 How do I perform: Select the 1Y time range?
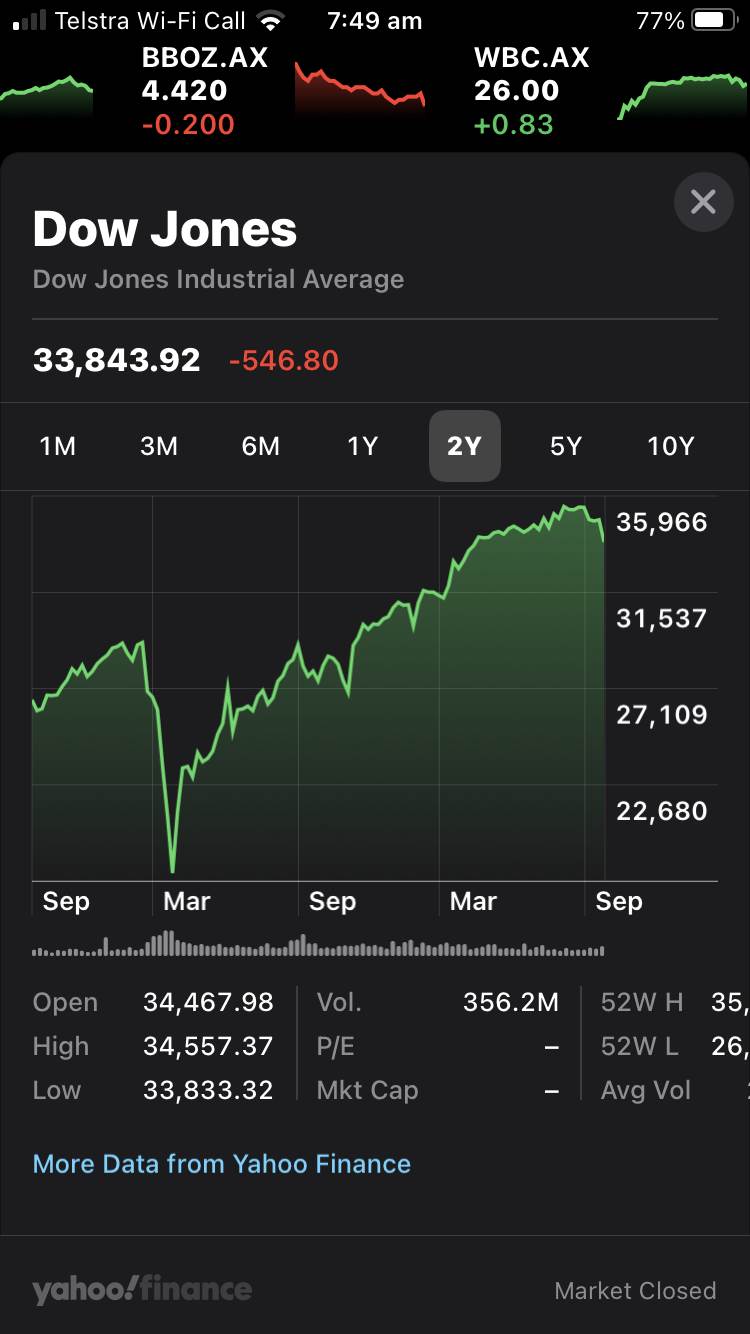(x=362, y=446)
